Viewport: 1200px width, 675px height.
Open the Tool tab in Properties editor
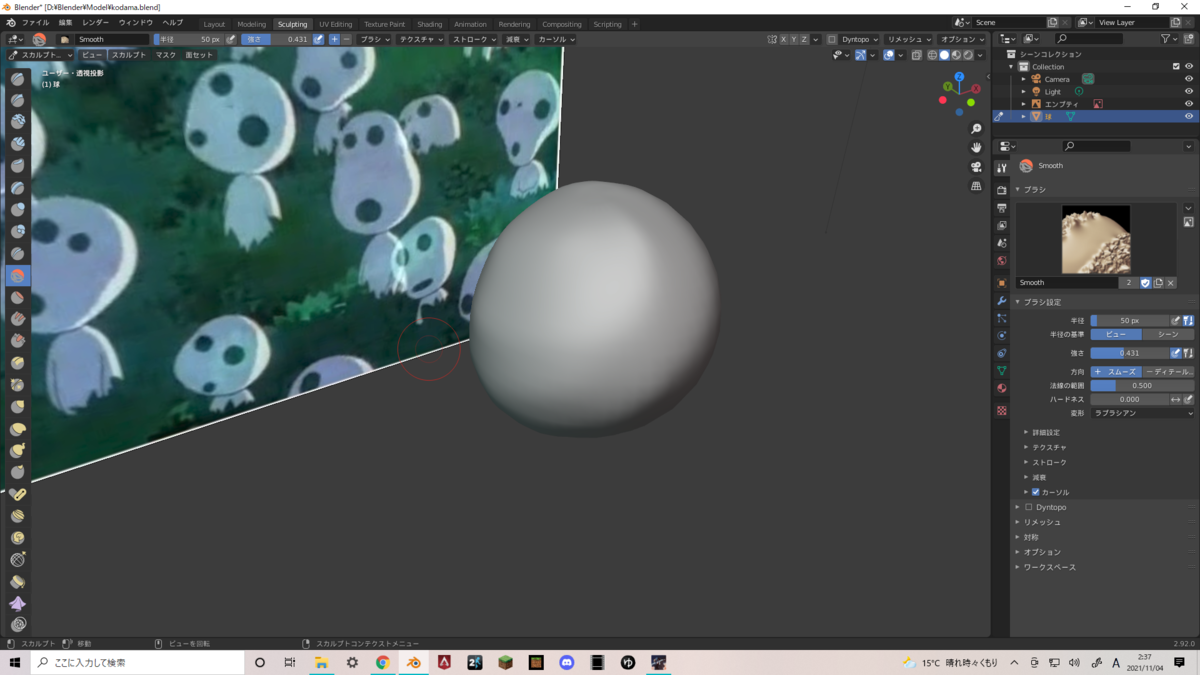[1002, 168]
